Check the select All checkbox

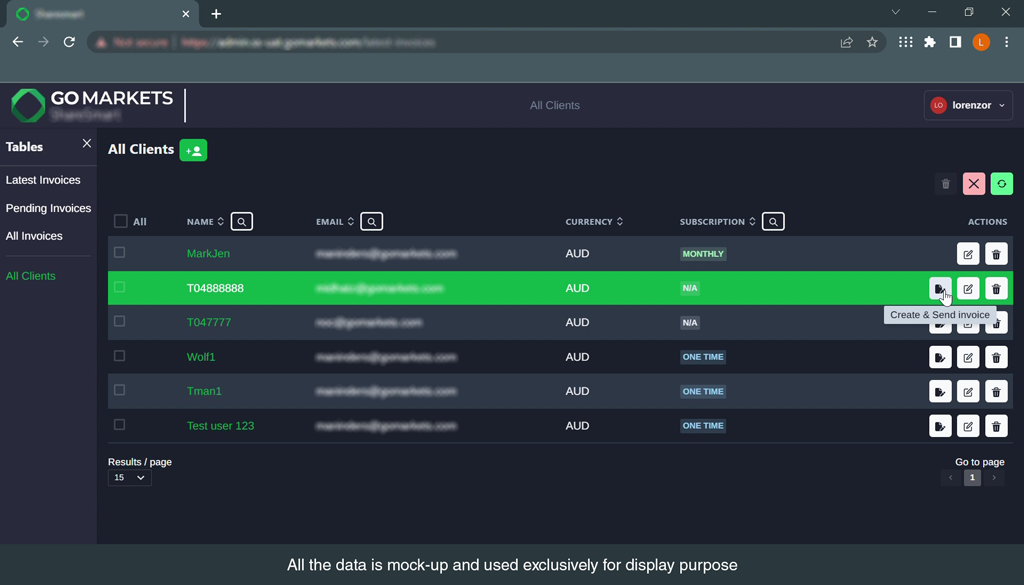[x=121, y=222]
